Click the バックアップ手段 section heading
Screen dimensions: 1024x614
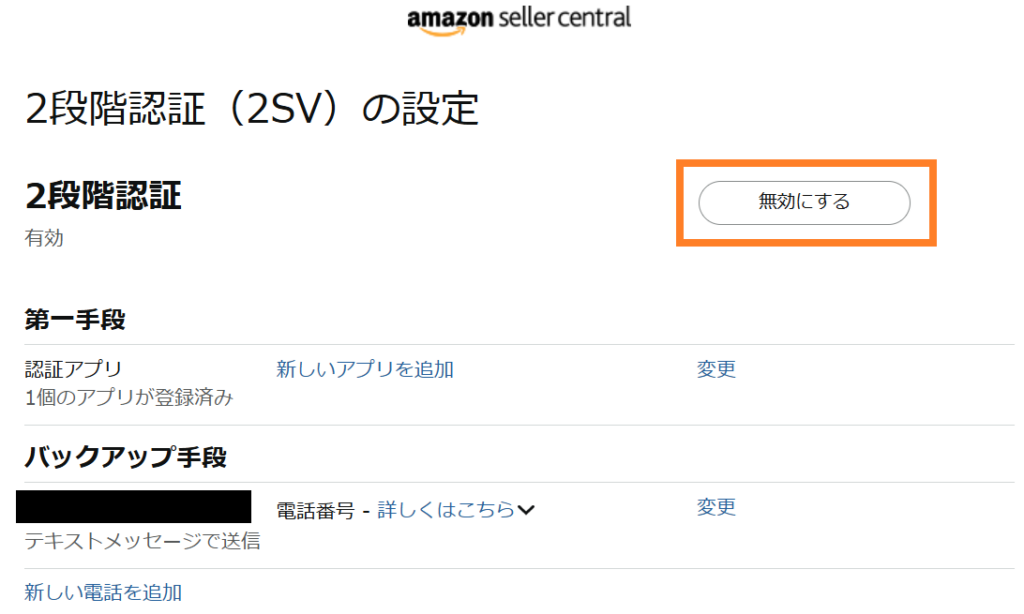(x=125, y=457)
